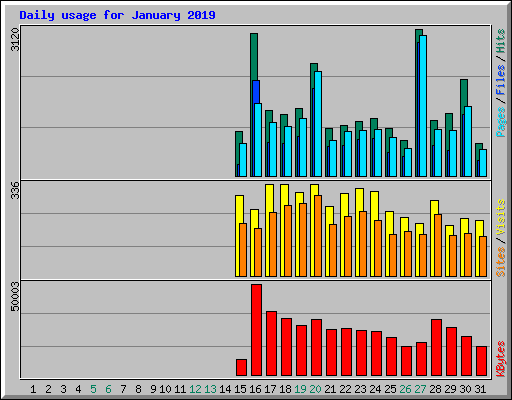The image size is (512, 400).
Task: Click the cyan pages bar for day 30
Action: click(468, 142)
